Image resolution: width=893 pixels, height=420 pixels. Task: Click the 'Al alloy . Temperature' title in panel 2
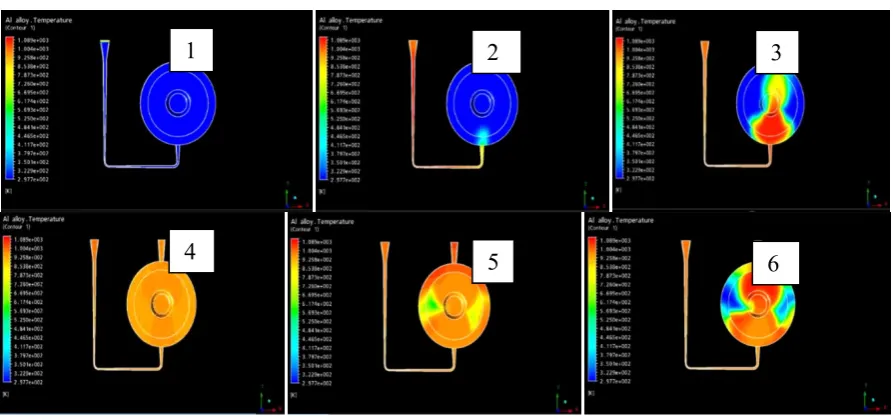click(349, 21)
